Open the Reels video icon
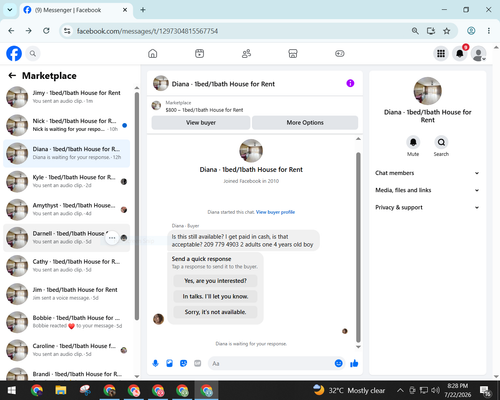The image size is (500, 400). pos(199,53)
